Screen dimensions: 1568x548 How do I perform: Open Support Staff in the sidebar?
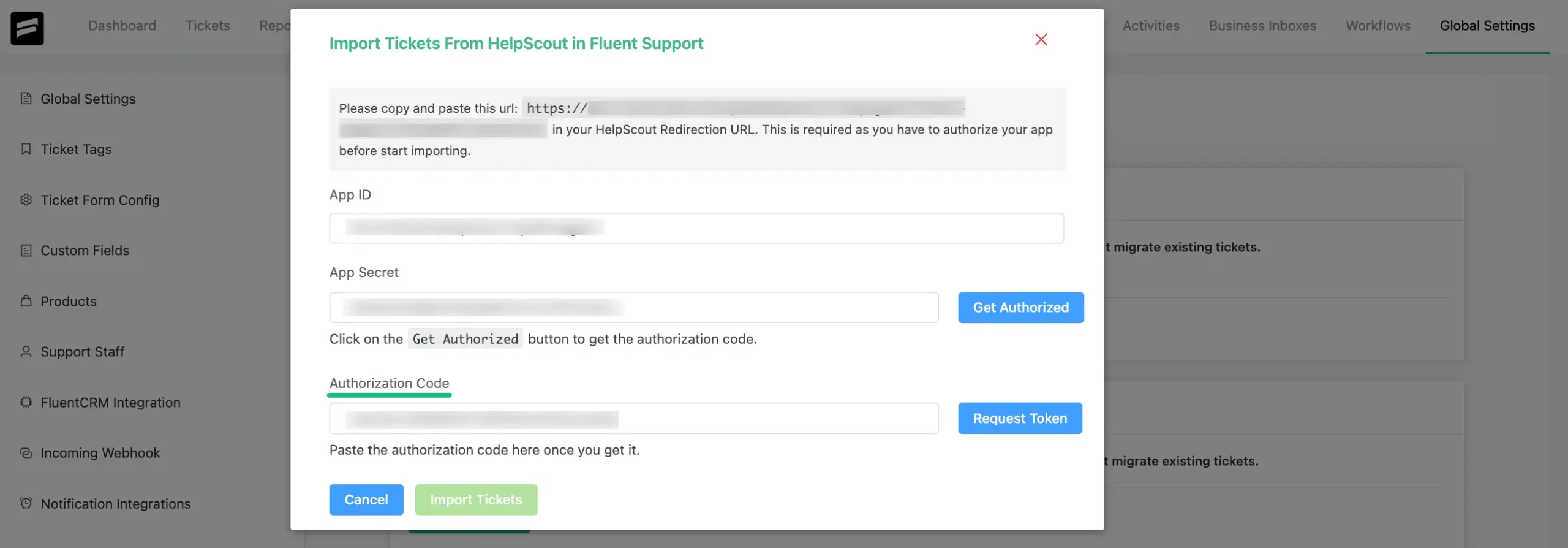click(x=82, y=351)
